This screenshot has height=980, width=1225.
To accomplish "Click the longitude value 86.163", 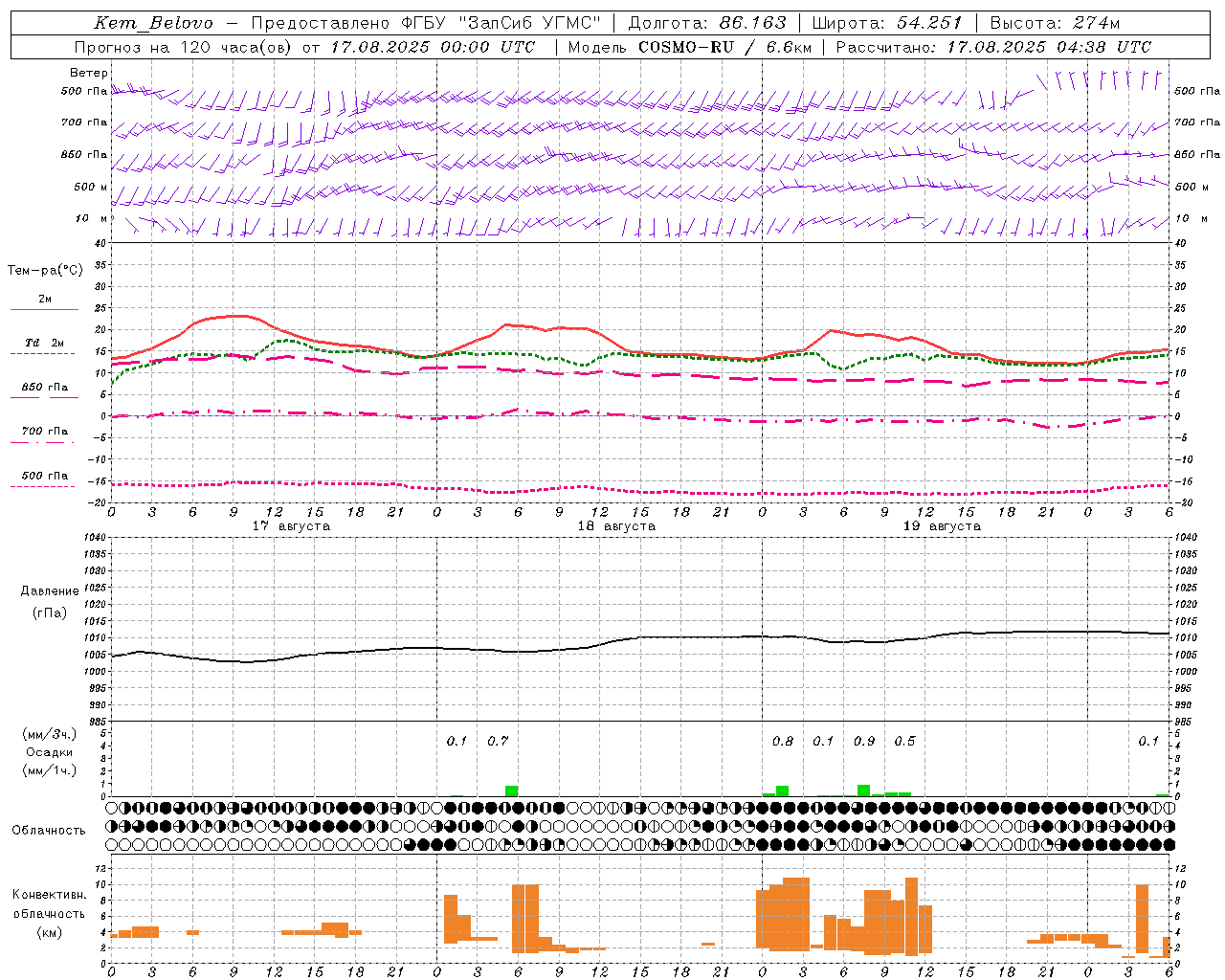I will point(752,23).
